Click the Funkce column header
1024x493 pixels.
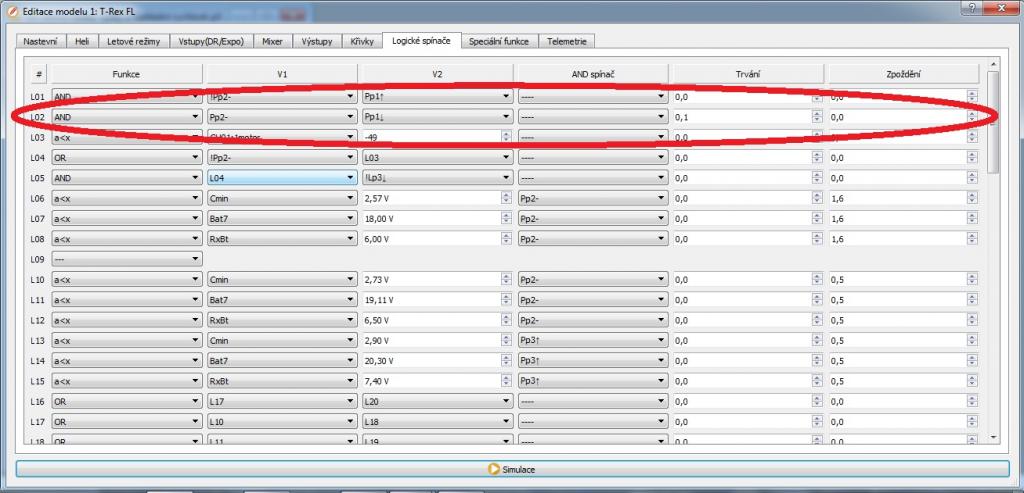click(x=126, y=74)
